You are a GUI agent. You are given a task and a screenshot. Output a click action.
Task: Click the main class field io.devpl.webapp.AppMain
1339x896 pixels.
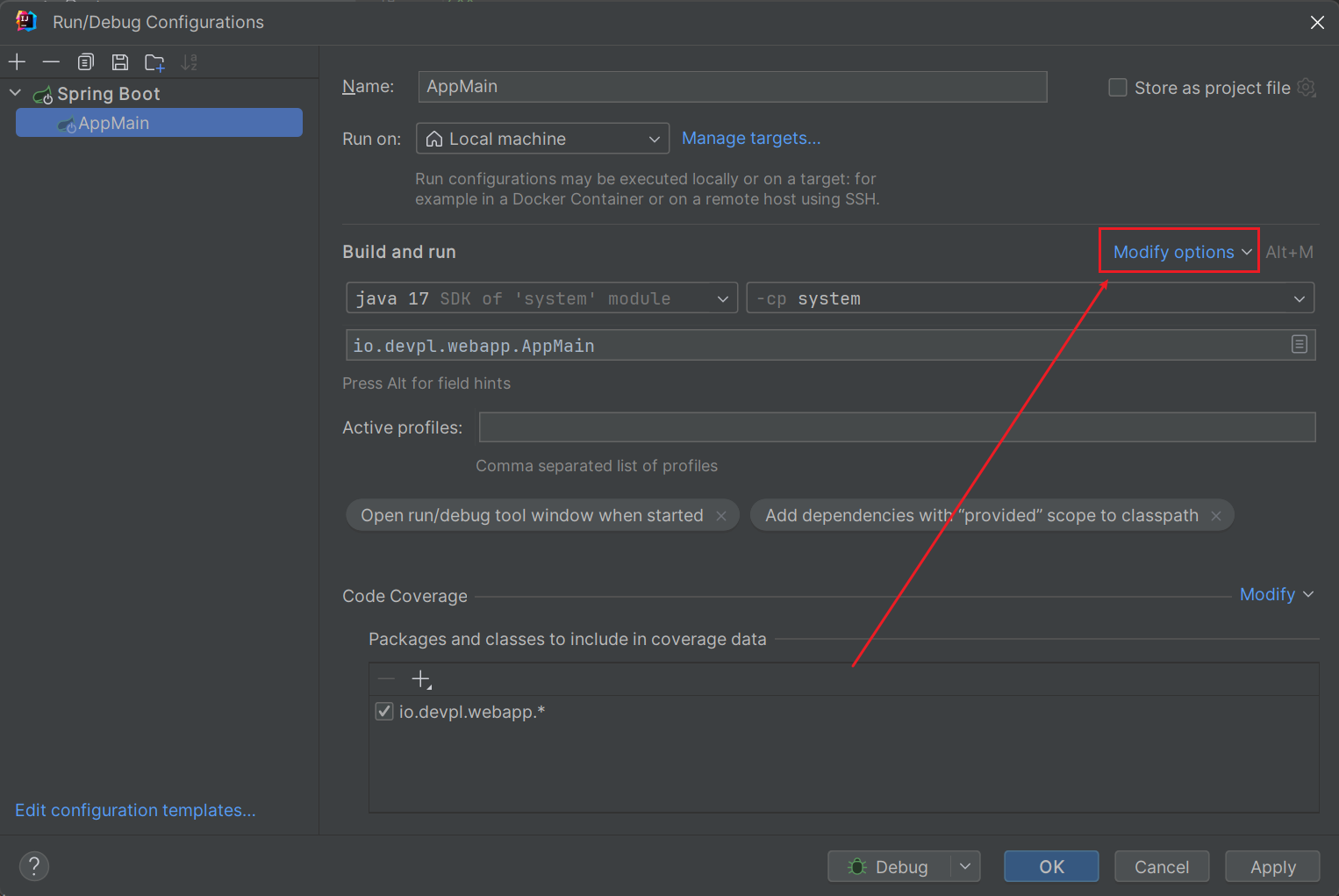click(830, 345)
